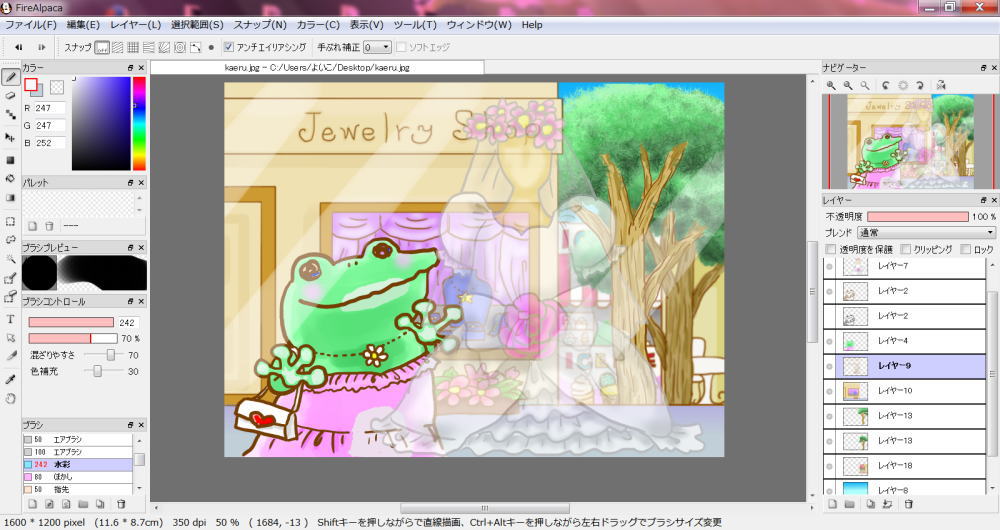Select the Text tool in left toolbar
Viewport: 1000px width, 530px height.
point(10,319)
